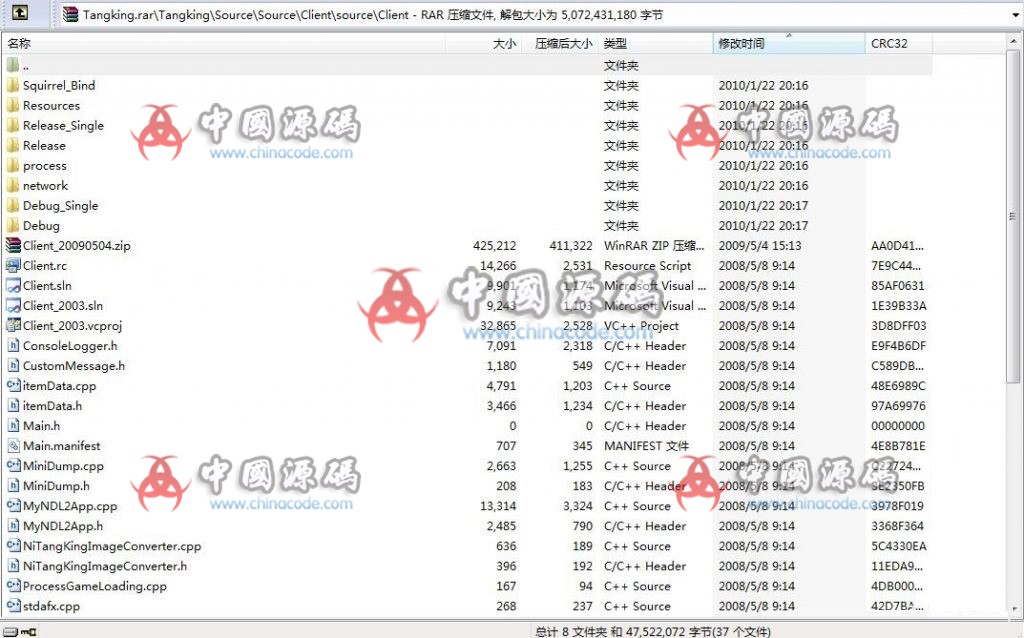Sort by the 压缩后大小 column header

[560, 44]
